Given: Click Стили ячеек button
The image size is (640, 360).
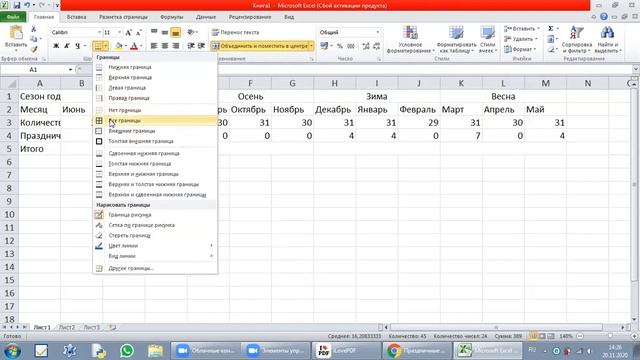Looking at the screenshot, I should tap(488, 40).
